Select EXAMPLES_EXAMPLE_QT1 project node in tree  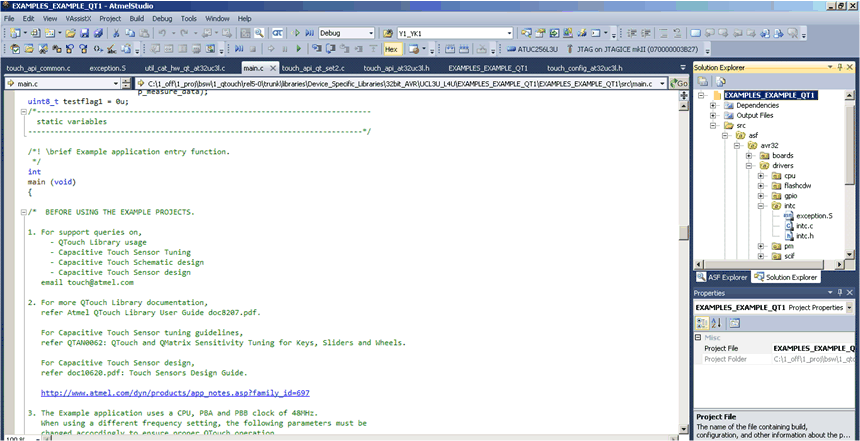[771, 95]
